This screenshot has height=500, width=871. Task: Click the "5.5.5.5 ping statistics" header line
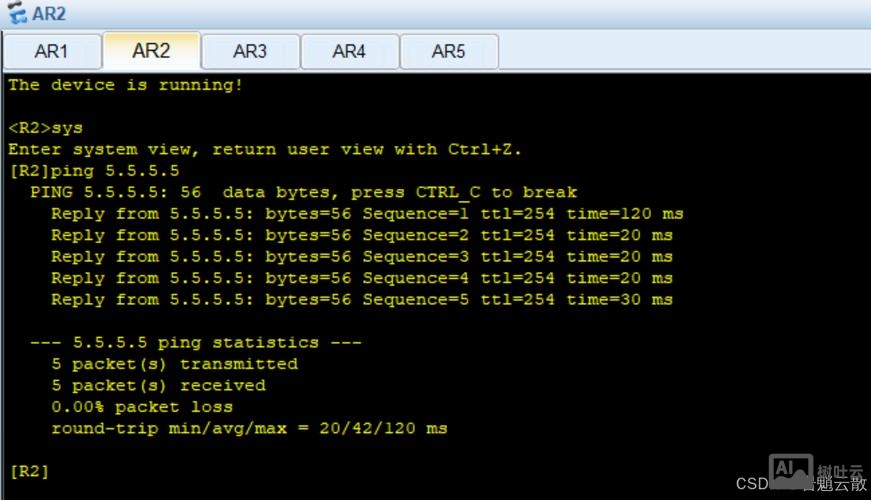[195, 343]
